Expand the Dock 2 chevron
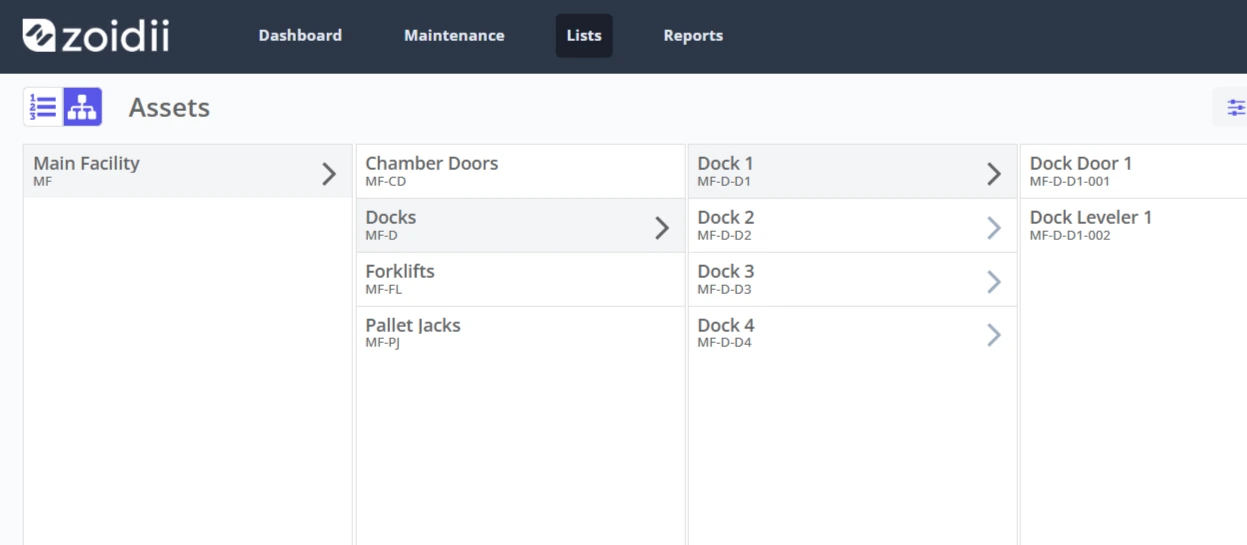The height and width of the screenshot is (545, 1247). tap(993, 227)
